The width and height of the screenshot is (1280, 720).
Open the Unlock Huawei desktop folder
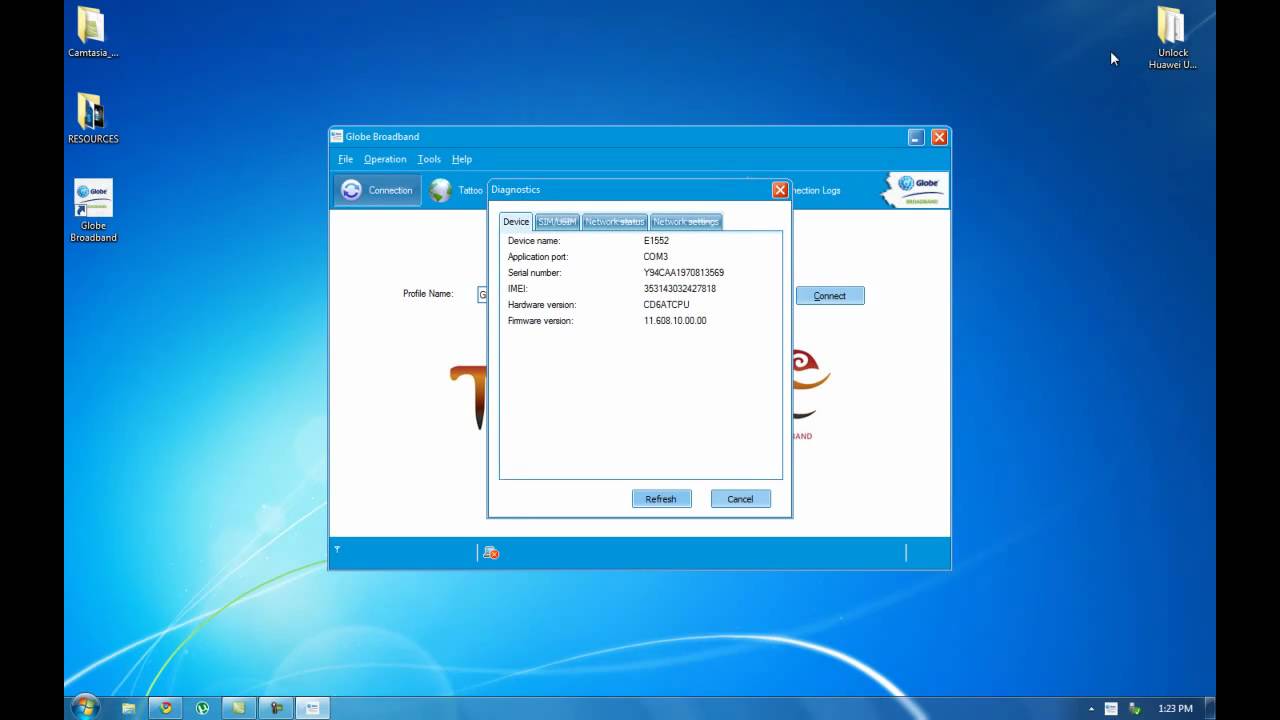[1172, 39]
